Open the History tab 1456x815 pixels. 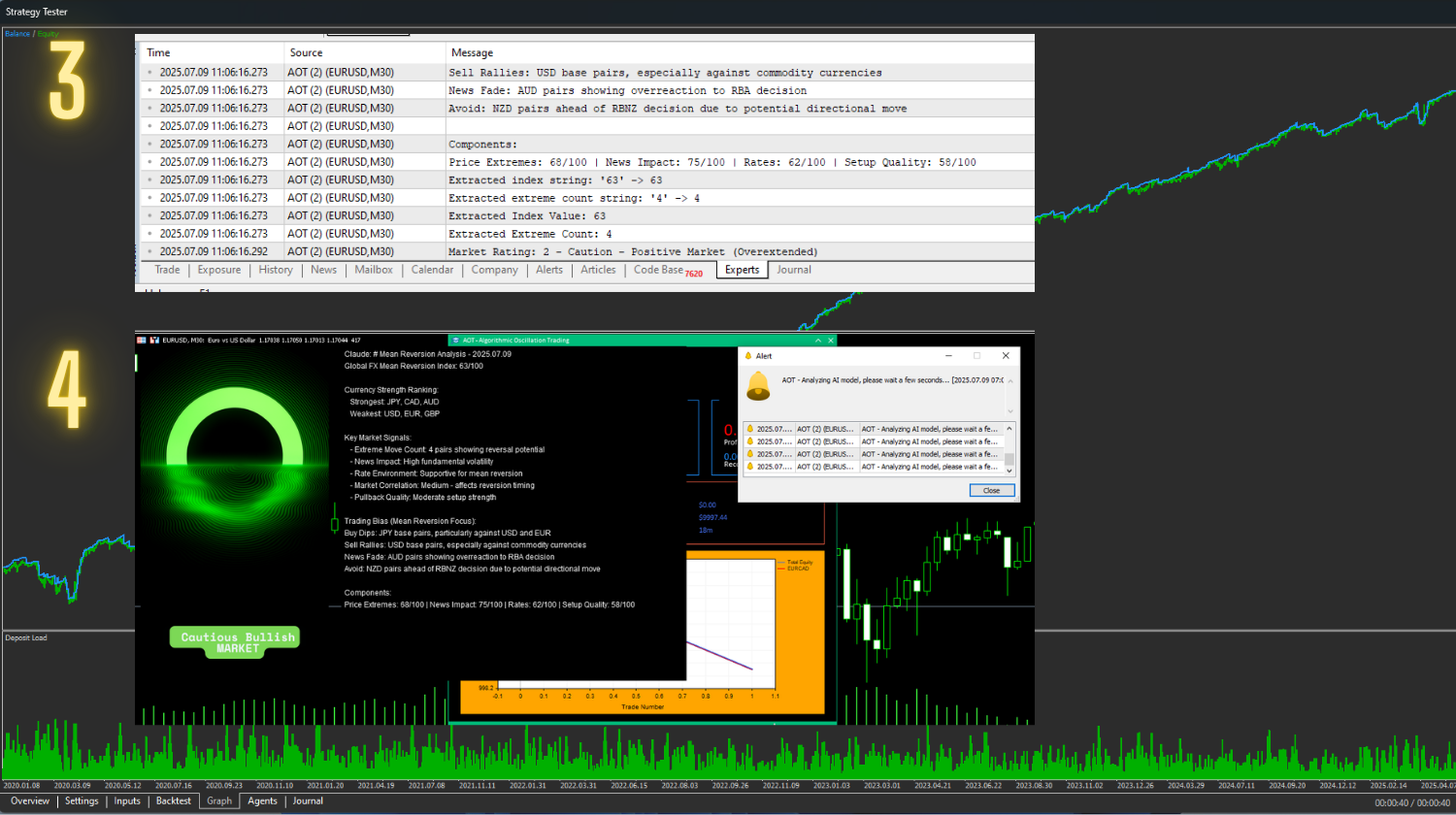point(276,270)
